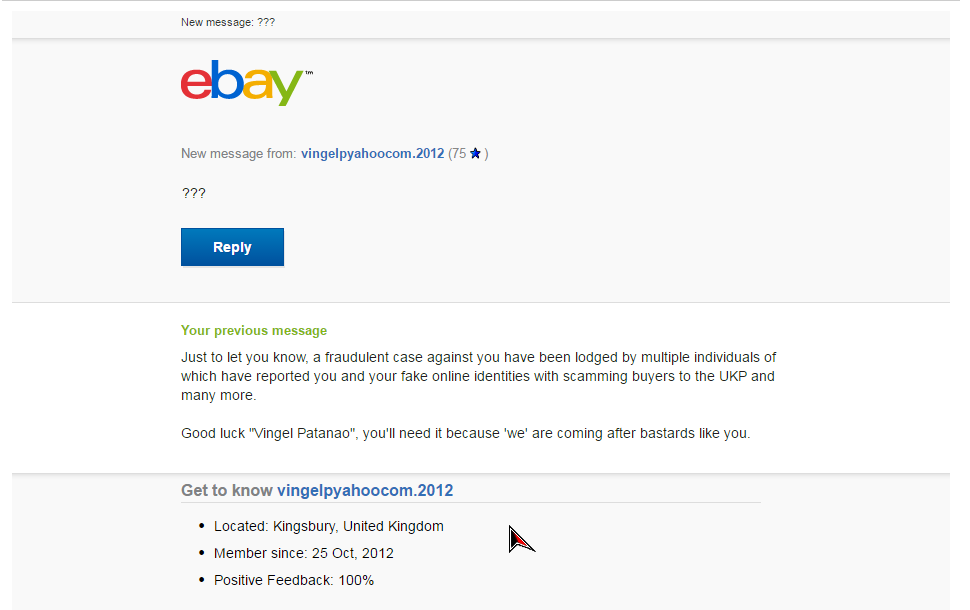
Task: Click the 'Positive Feedback: 100%' item
Action: pos(294,580)
